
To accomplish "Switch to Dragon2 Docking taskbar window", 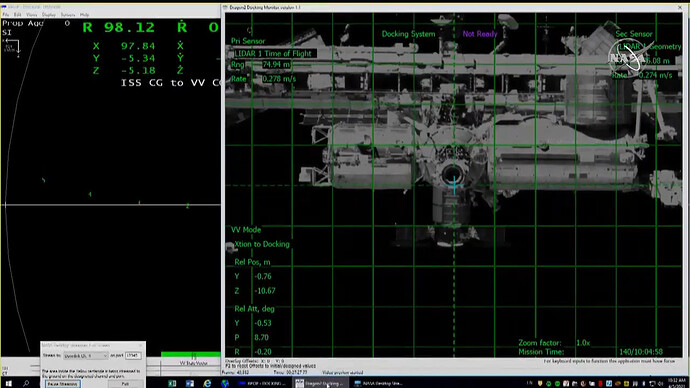I will [321, 384].
